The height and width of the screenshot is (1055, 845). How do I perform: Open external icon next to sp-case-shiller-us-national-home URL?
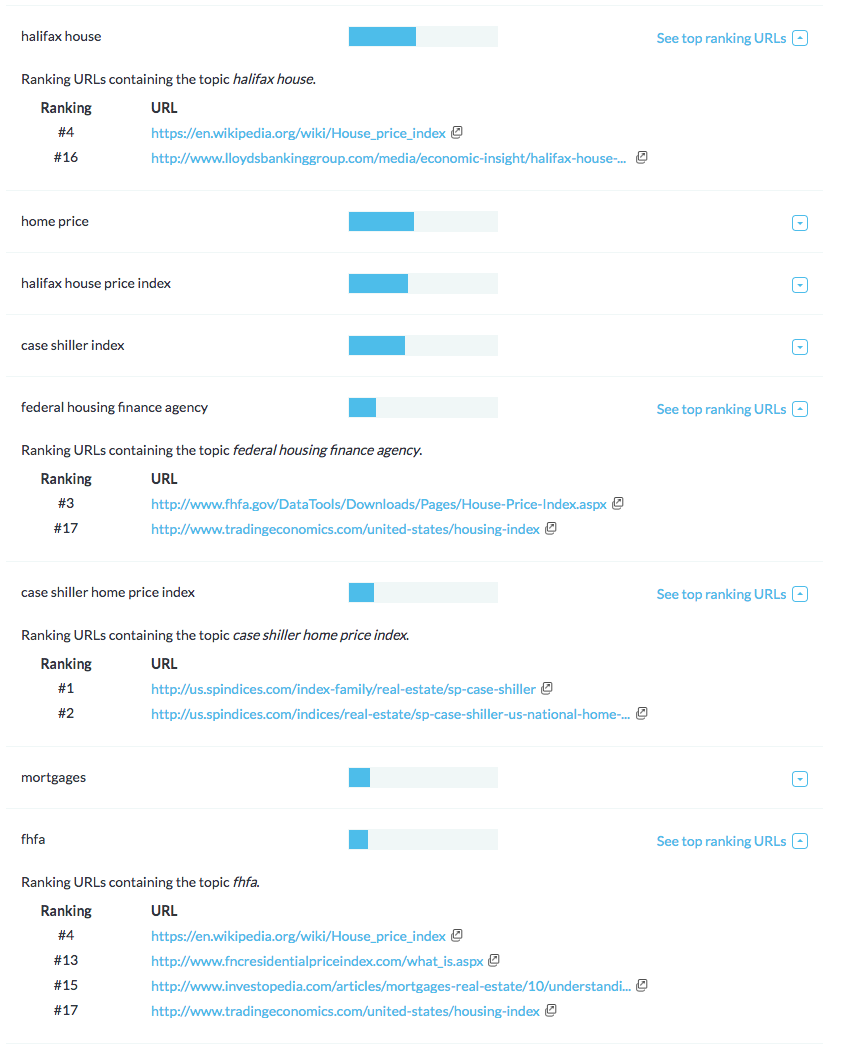642,713
